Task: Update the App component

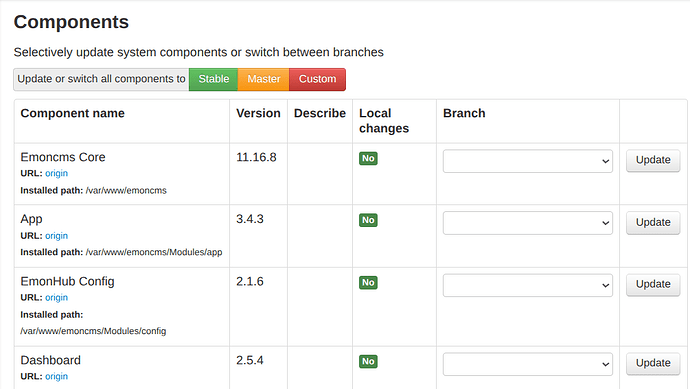Action: click(653, 223)
